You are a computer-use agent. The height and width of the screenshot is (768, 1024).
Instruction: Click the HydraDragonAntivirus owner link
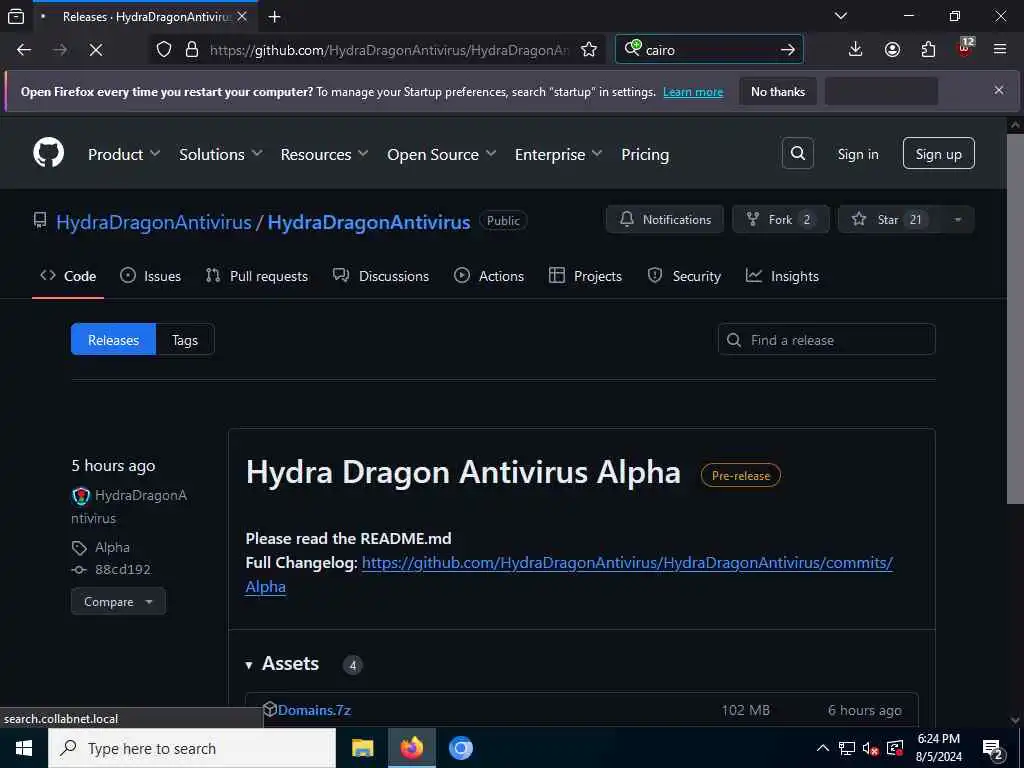pos(153,222)
